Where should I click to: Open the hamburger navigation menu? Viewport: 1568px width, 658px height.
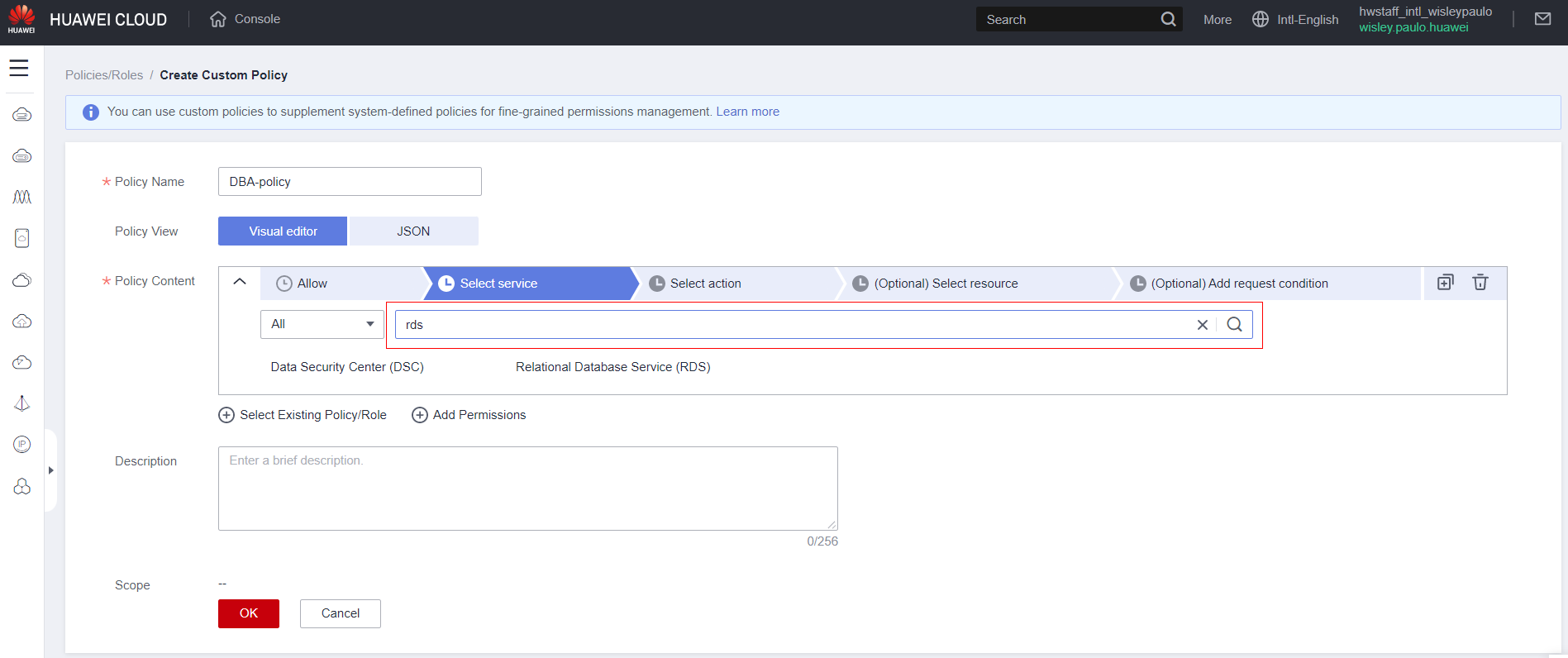(x=19, y=69)
